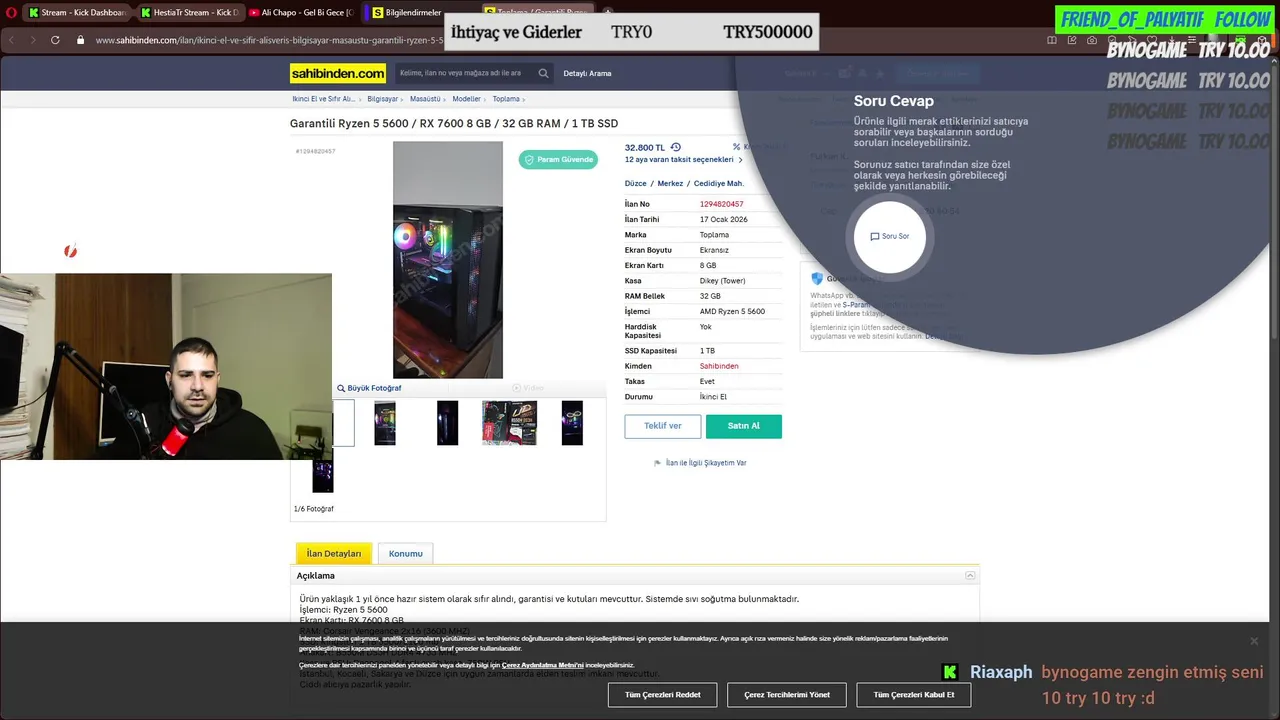Go forward with browser forward arrow

coord(33,40)
